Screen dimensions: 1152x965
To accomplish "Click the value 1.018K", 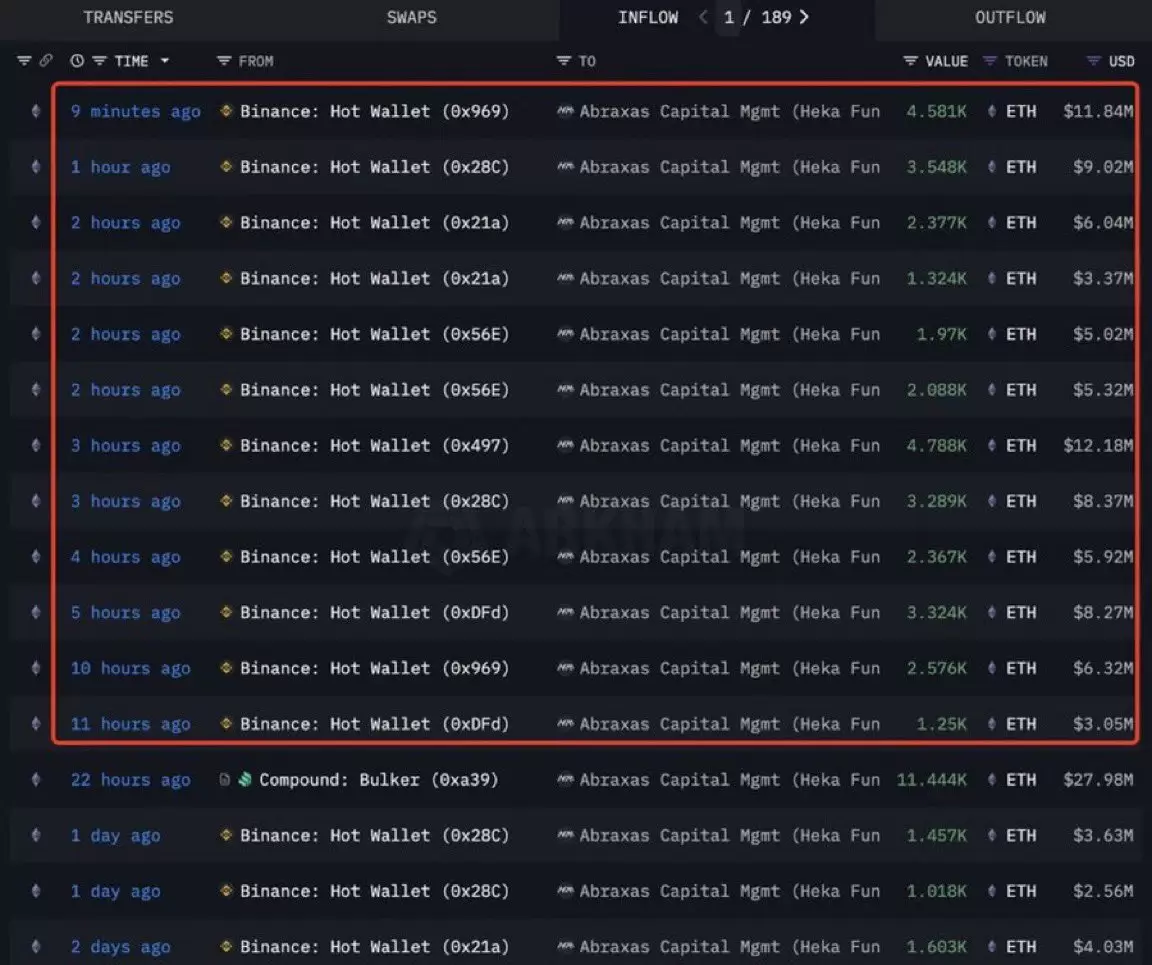I will pyautogui.click(x=936, y=891).
